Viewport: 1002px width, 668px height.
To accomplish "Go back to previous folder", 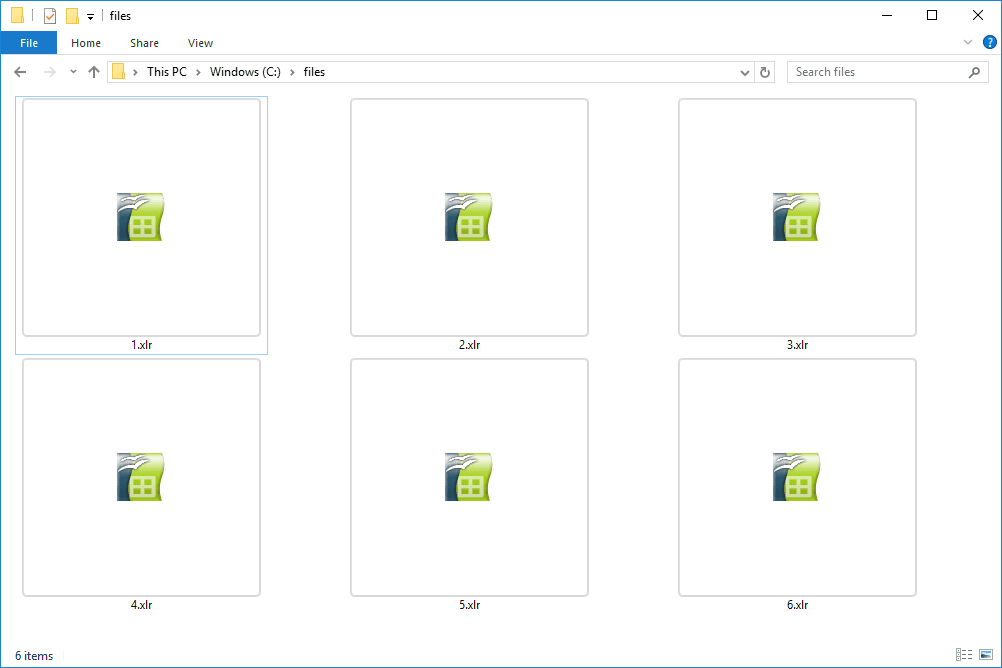I will pos(20,72).
